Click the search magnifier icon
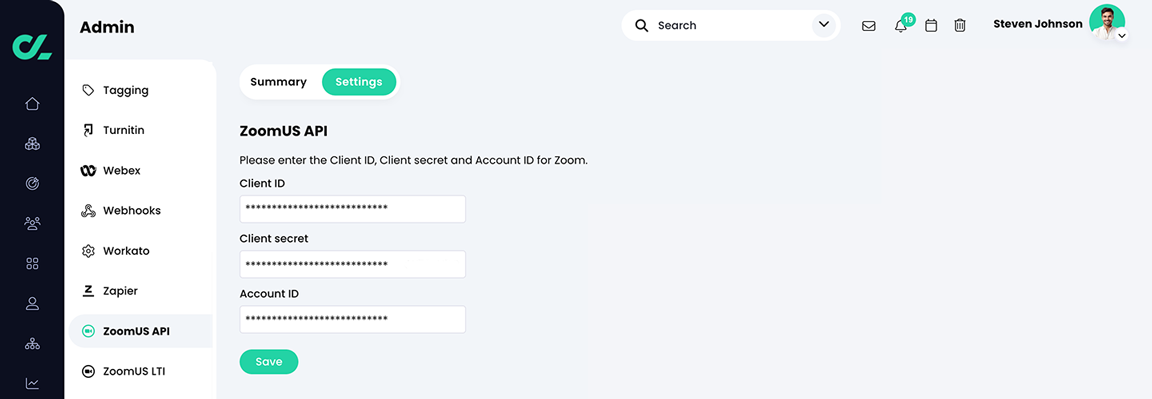This screenshot has width=1152, height=399. point(641,26)
